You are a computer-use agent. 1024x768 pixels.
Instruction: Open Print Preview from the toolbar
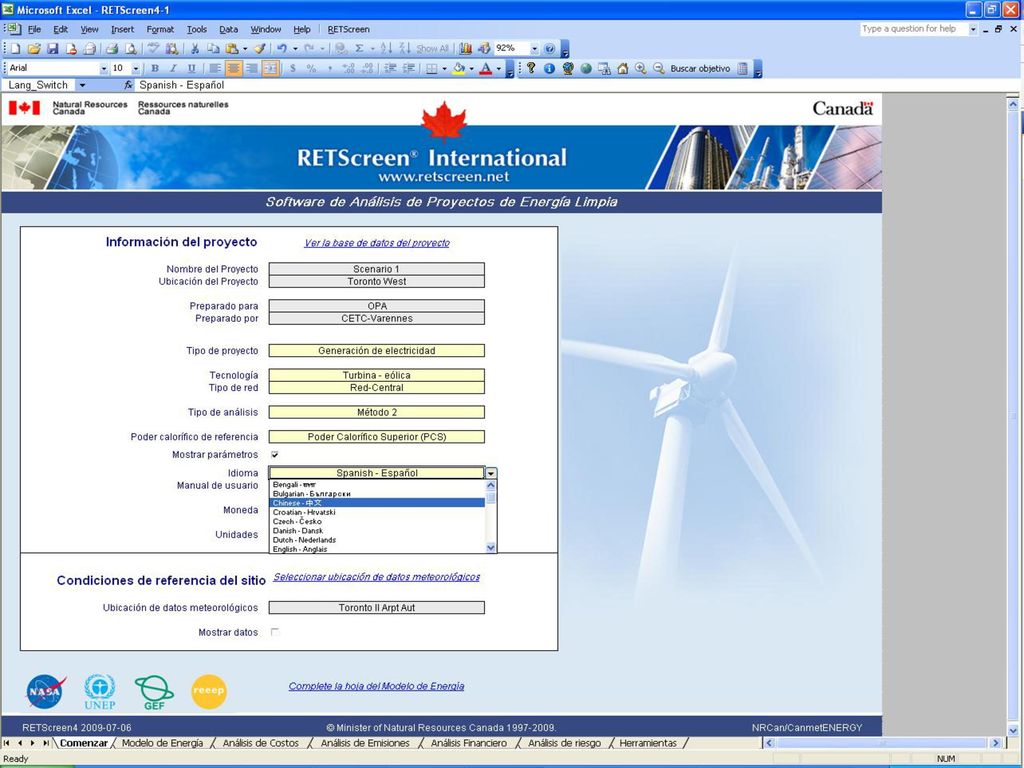coord(131,48)
